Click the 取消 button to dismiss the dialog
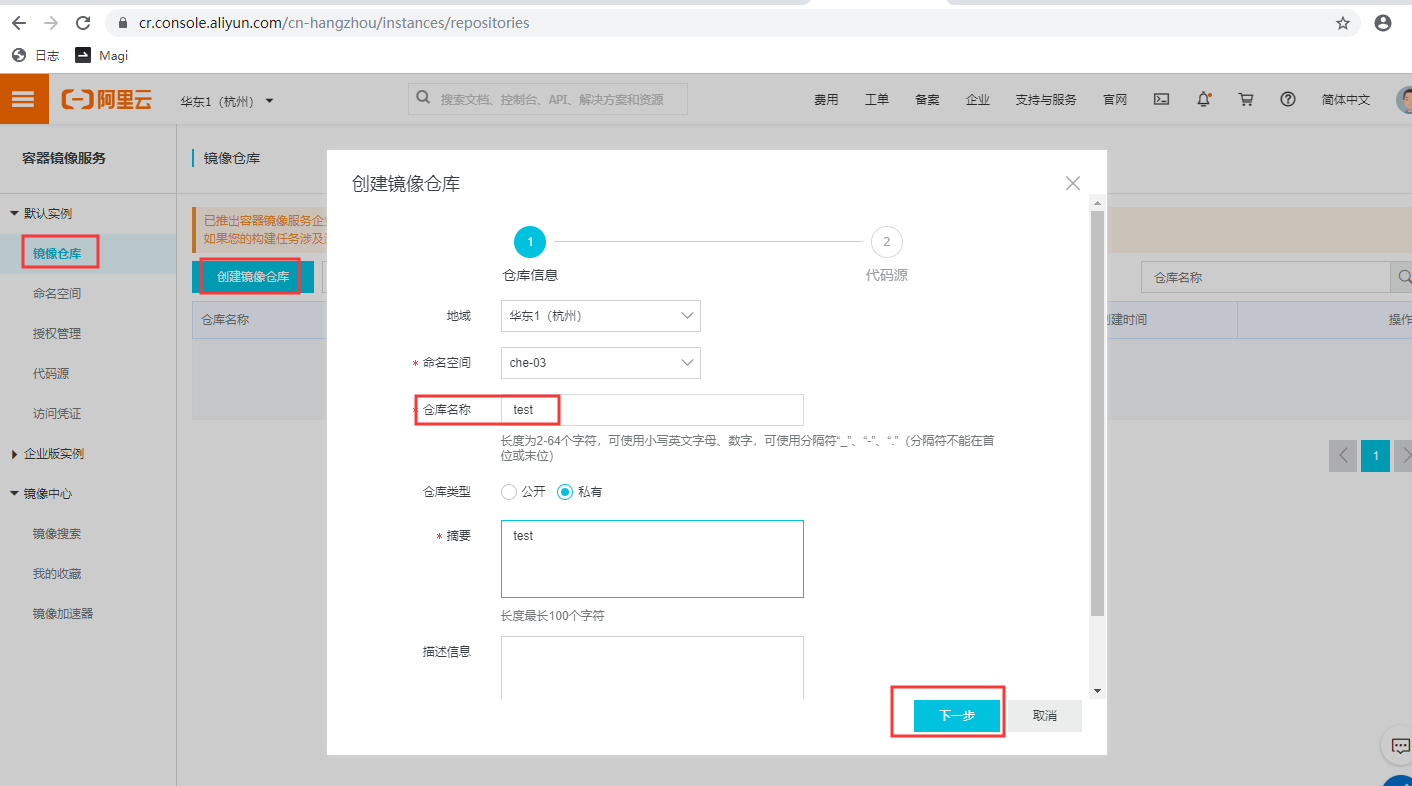Screen dimensions: 1412x786 [x=1043, y=714]
